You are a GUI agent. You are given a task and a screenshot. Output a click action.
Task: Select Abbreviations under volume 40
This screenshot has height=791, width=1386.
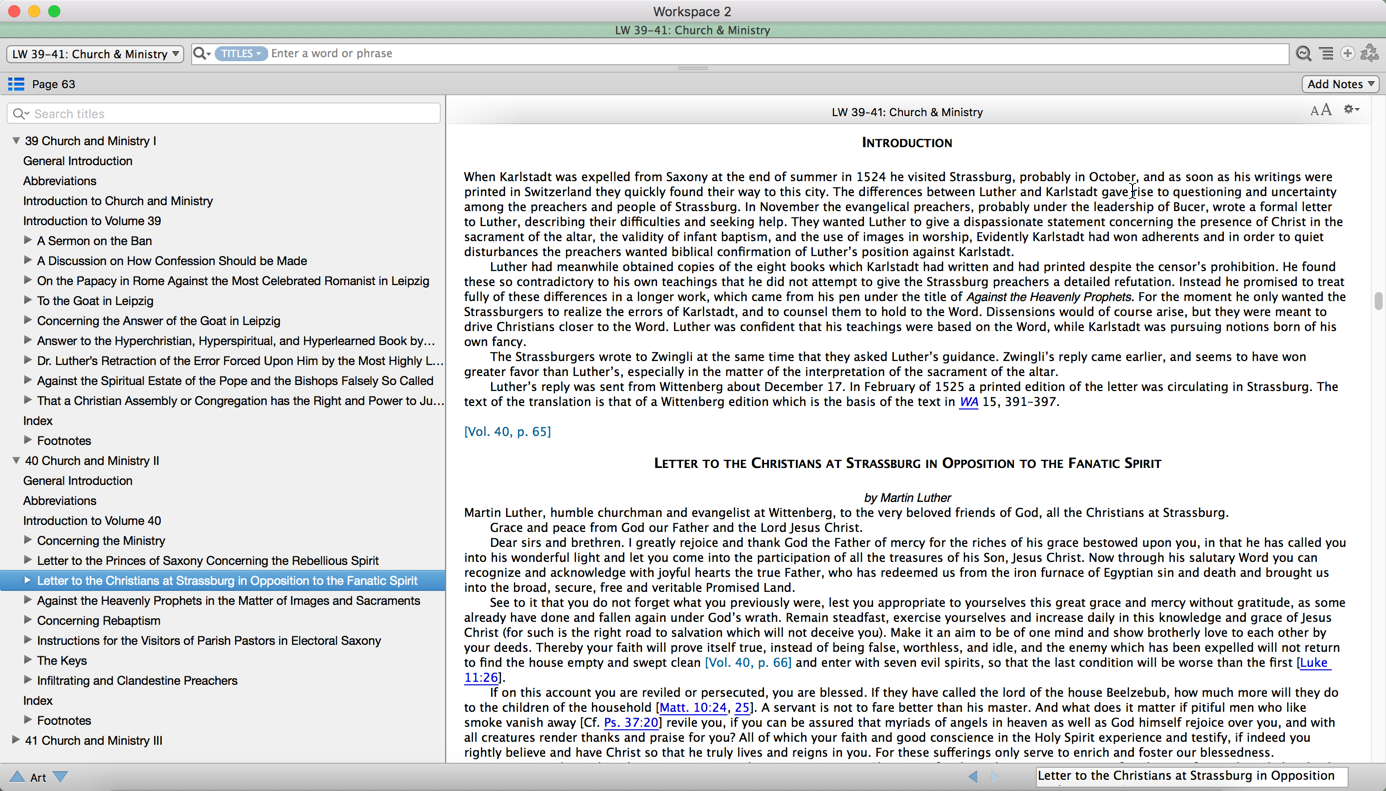[60, 501]
